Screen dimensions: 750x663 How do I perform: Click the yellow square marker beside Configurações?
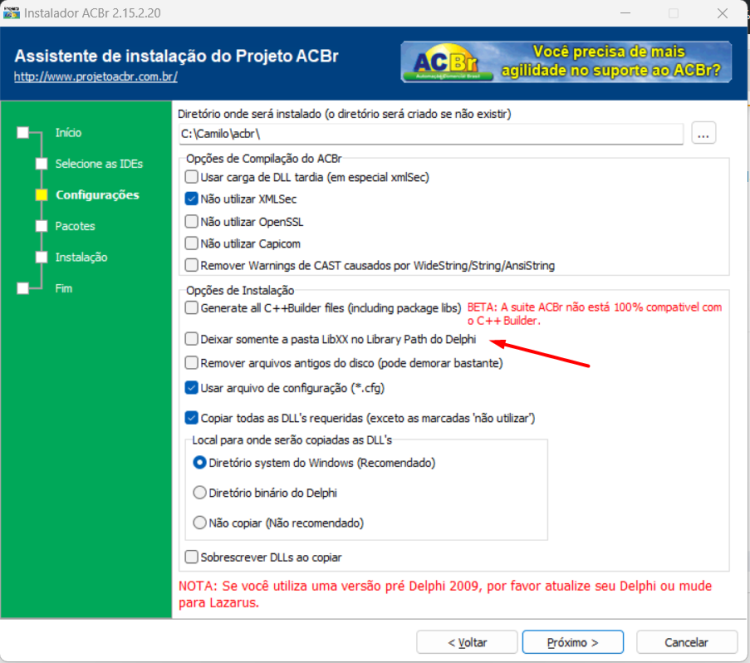click(x=42, y=195)
